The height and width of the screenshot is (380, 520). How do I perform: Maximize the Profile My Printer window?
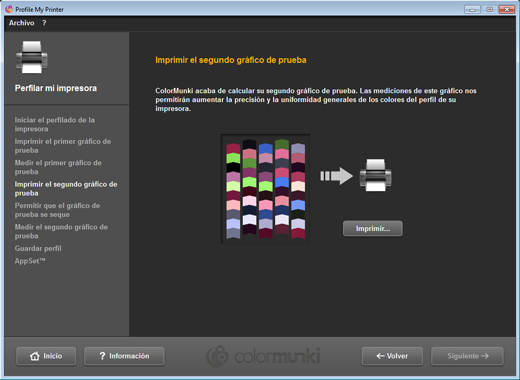pyautogui.click(x=489, y=9)
